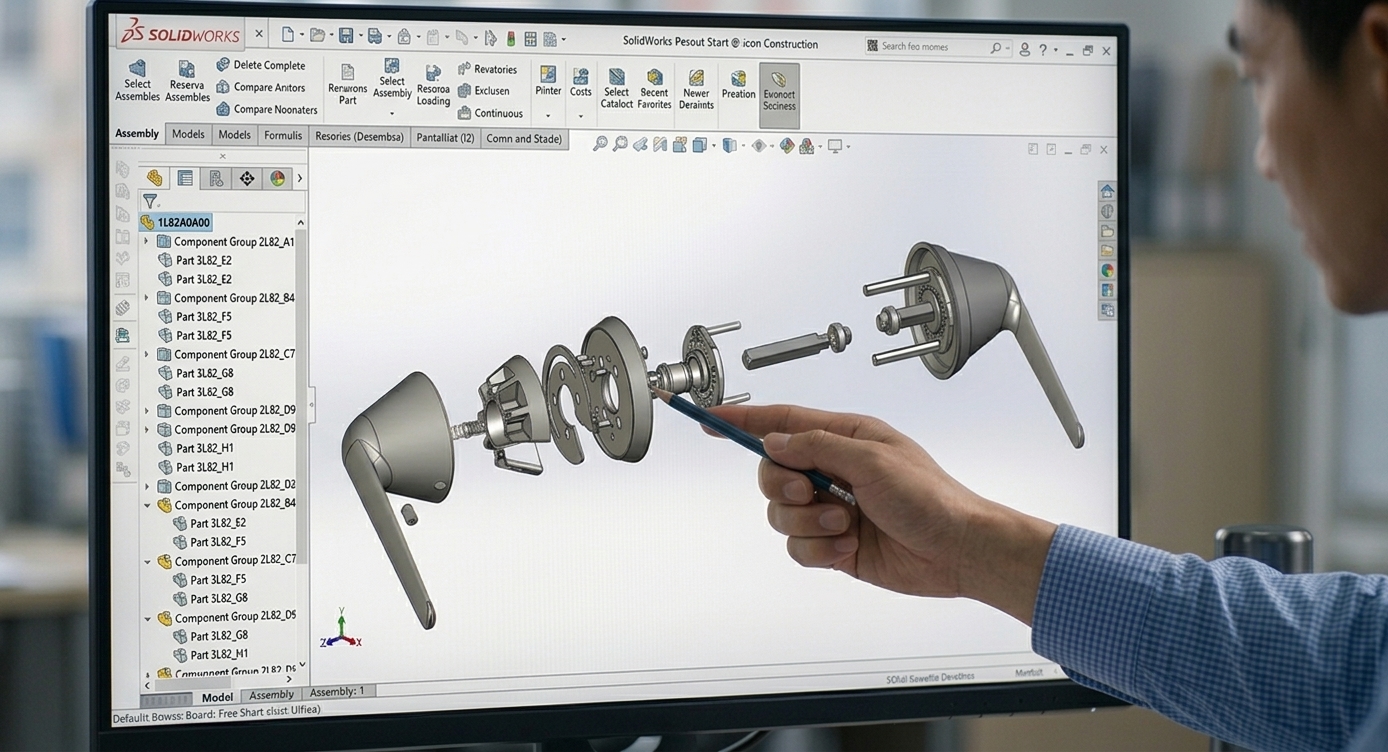Choose the Delete Complete command
1388x752 pixels.
[x=260, y=65]
